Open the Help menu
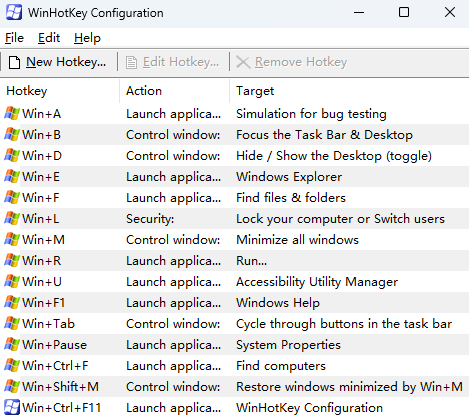 [87, 38]
